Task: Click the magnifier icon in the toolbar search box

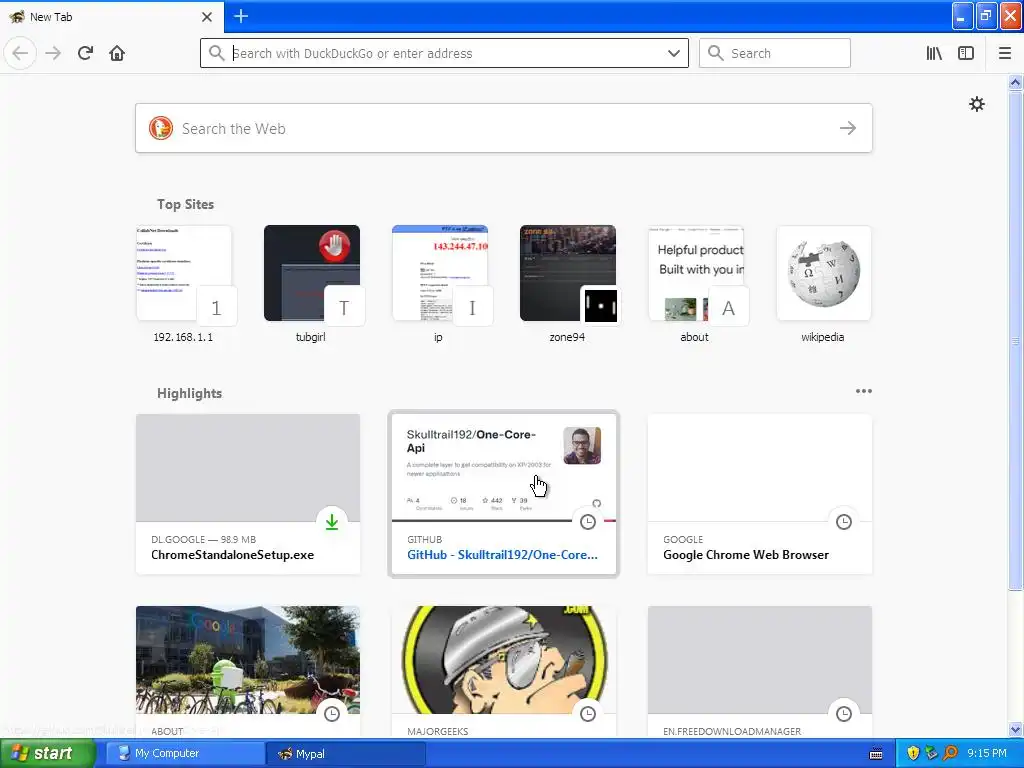Action: pyautogui.click(x=716, y=53)
